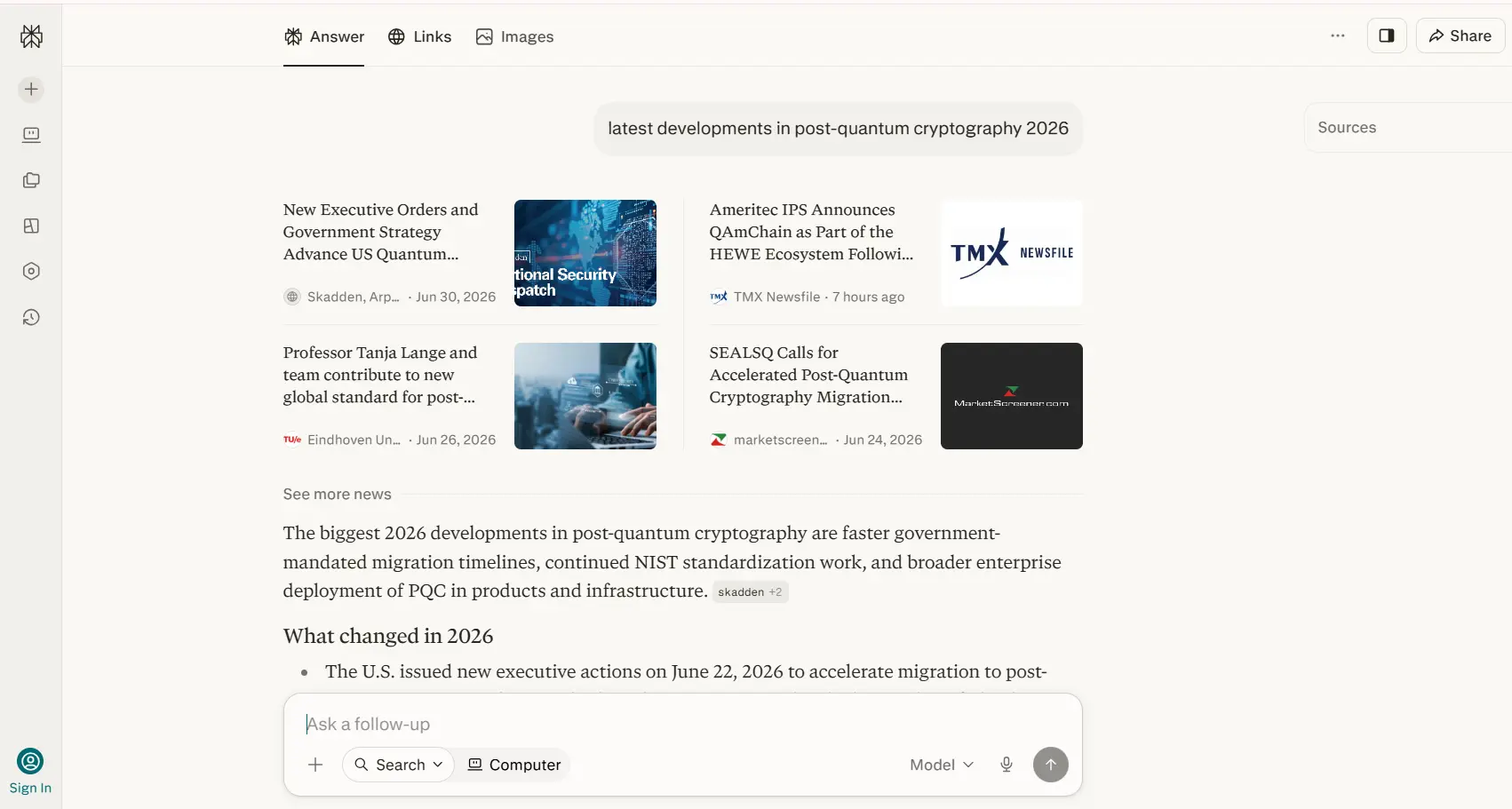Switch to the Images tab
Viewport: 1512px width, 809px height.
(x=514, y=36)
